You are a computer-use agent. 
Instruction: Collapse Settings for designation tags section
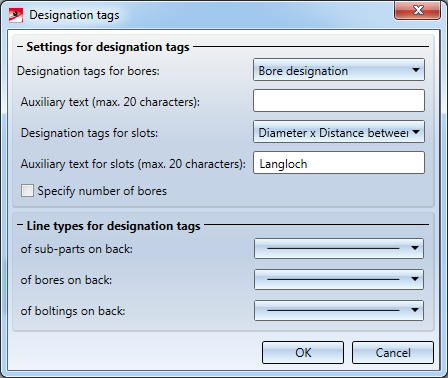[20, 47]
